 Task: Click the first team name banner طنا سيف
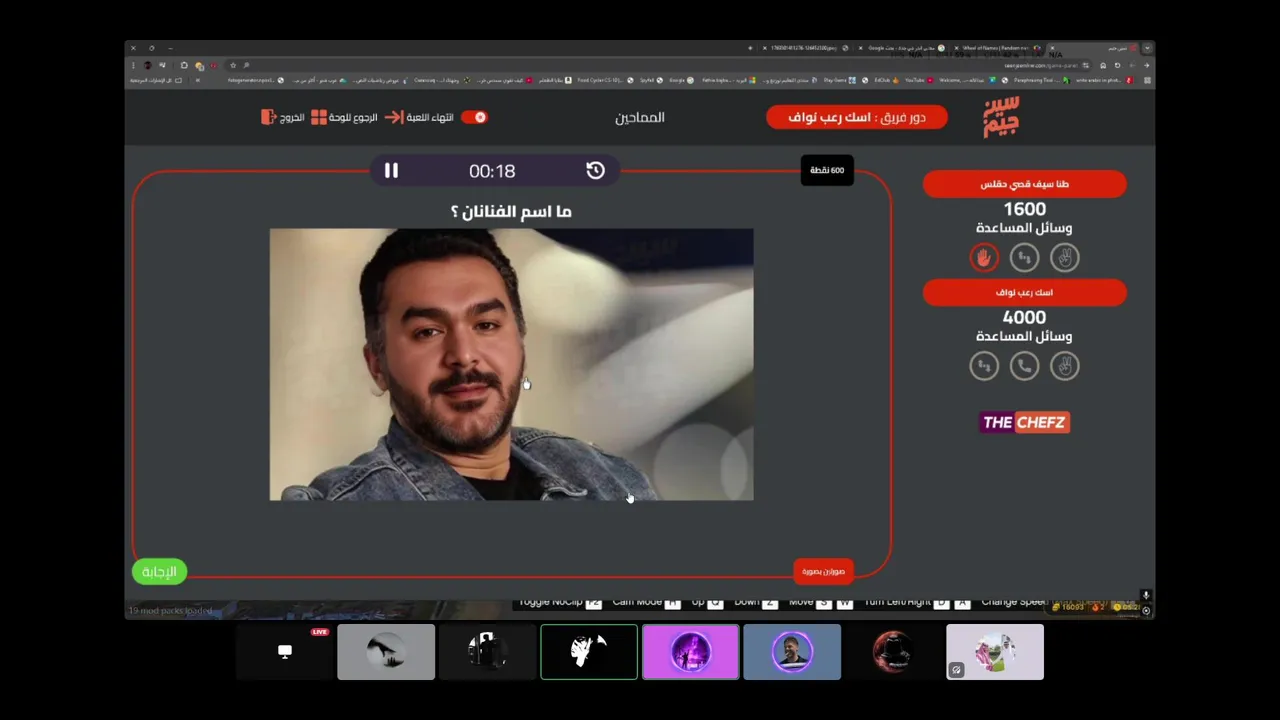pyautogui.click(x=1024, y=184)
